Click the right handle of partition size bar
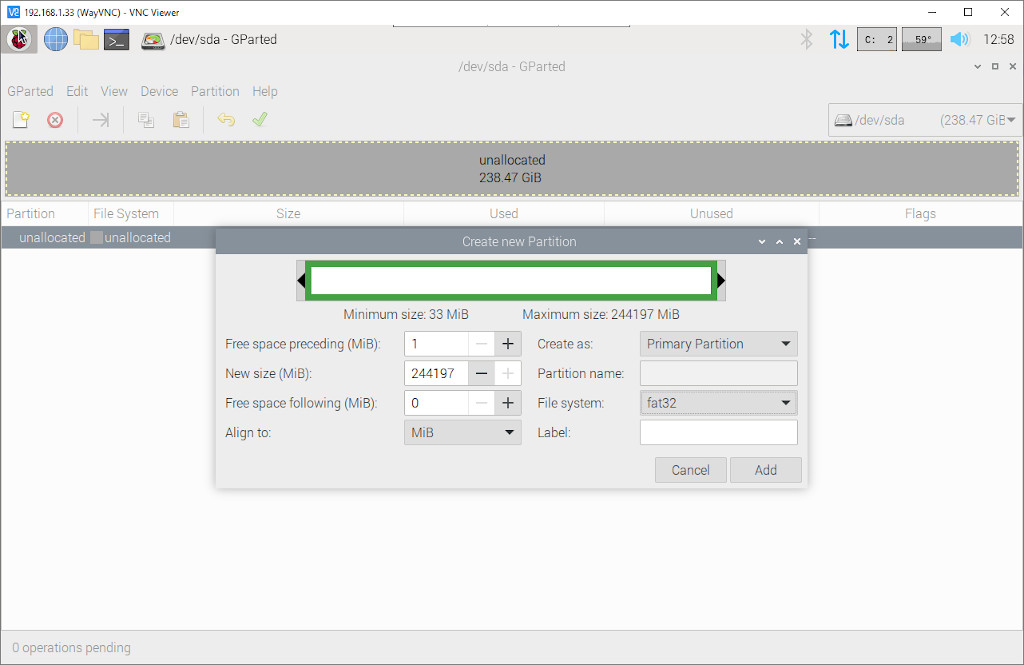Viewport: 1024px width, 665px height. tap(721, 281)
